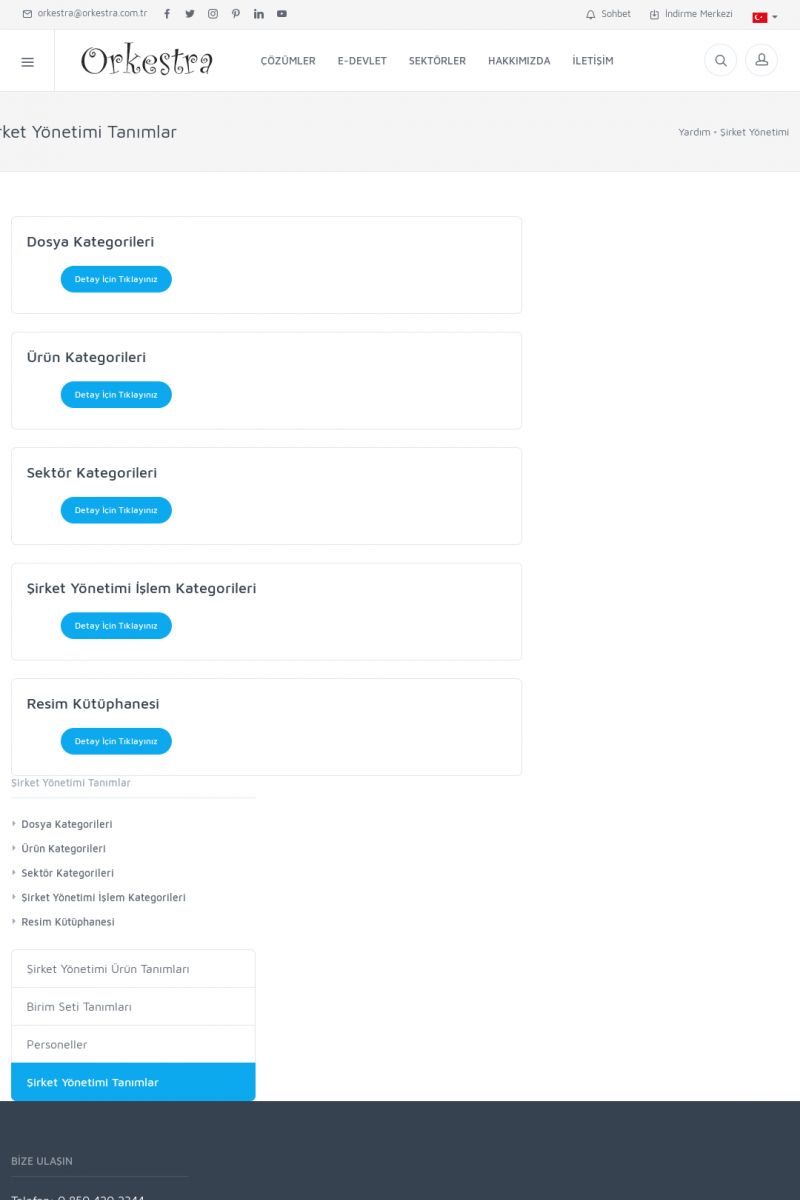
Task: Click the search magnifier icon
Action: coord(720,61)
